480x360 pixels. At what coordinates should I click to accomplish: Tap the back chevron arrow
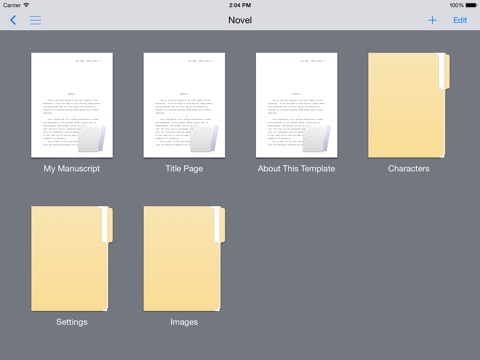(13, 20)
